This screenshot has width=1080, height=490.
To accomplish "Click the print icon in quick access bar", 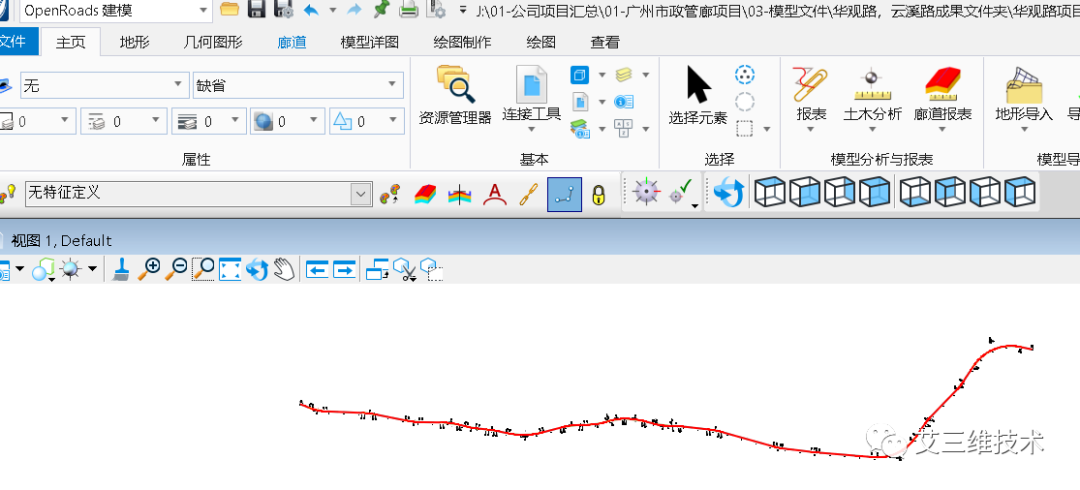I will (x=409, y=10).
